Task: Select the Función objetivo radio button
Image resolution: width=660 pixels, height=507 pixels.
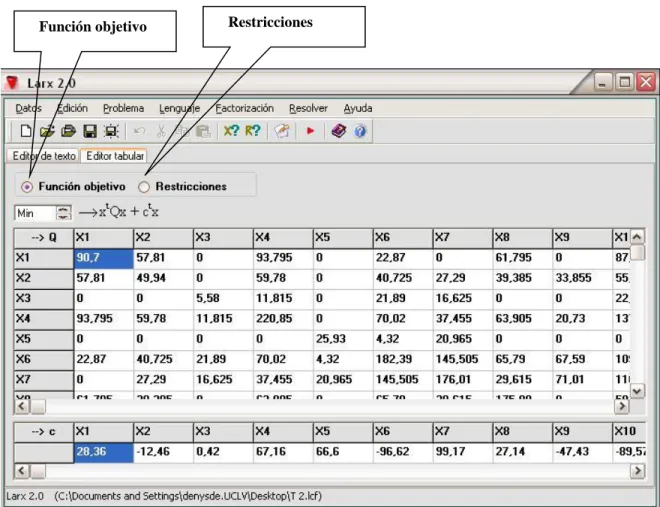Action: [27, 187]
